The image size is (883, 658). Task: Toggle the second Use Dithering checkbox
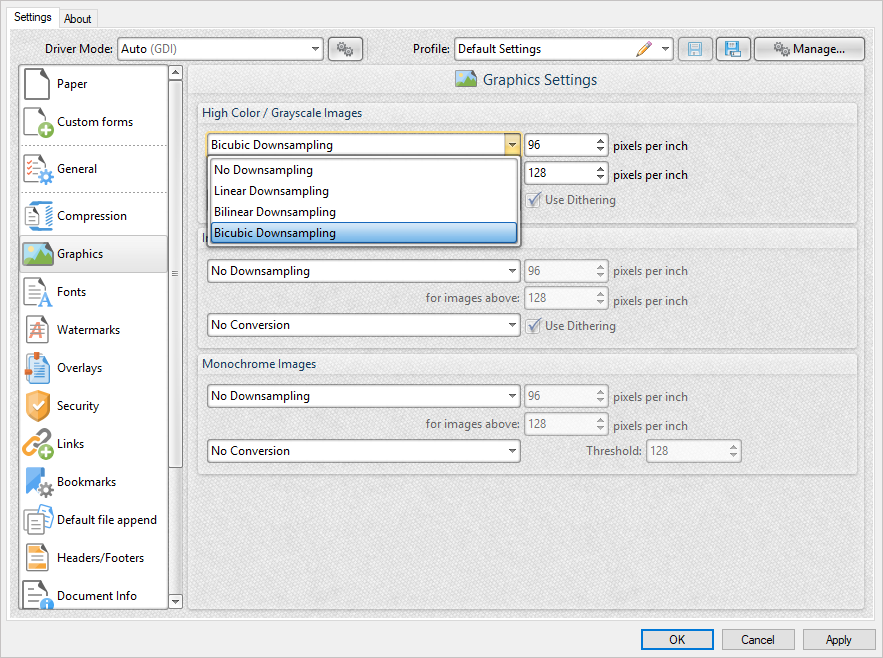click(533, 326)
